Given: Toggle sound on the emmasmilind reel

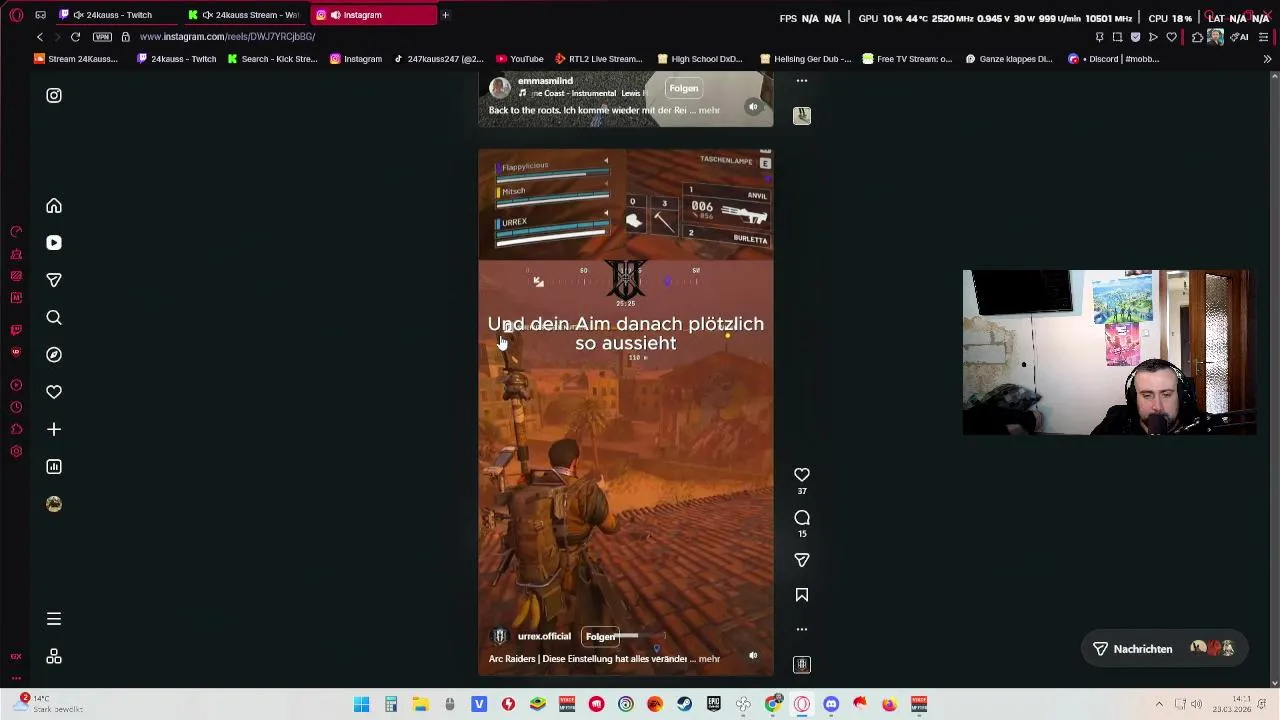Looking at the screenshot, I should click(x=753, y=107).
